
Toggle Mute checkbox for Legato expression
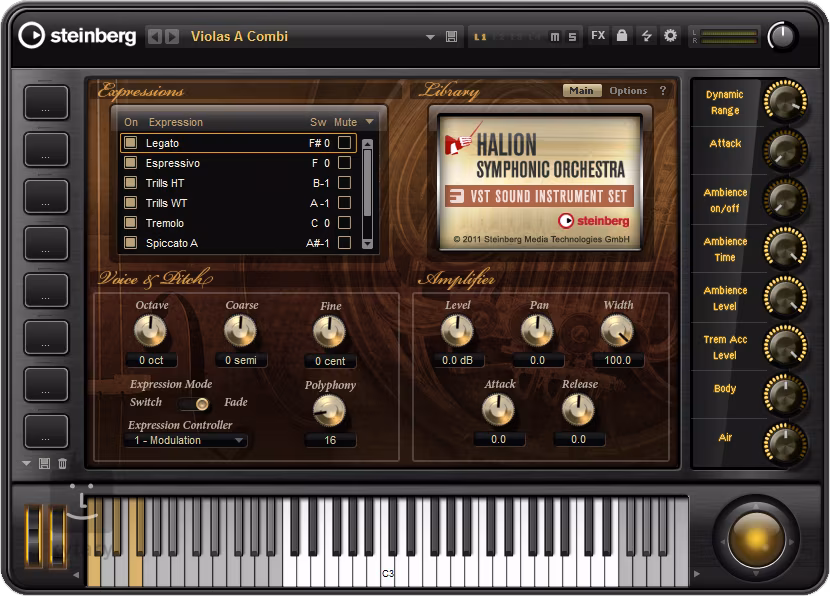pyautogui.click(x=344, y=143)
